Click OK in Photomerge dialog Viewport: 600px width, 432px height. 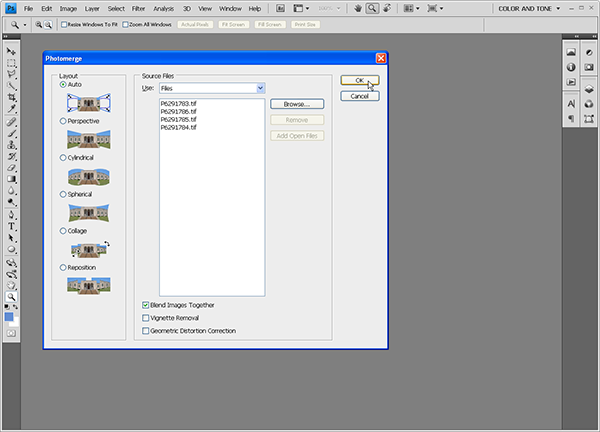360,80
